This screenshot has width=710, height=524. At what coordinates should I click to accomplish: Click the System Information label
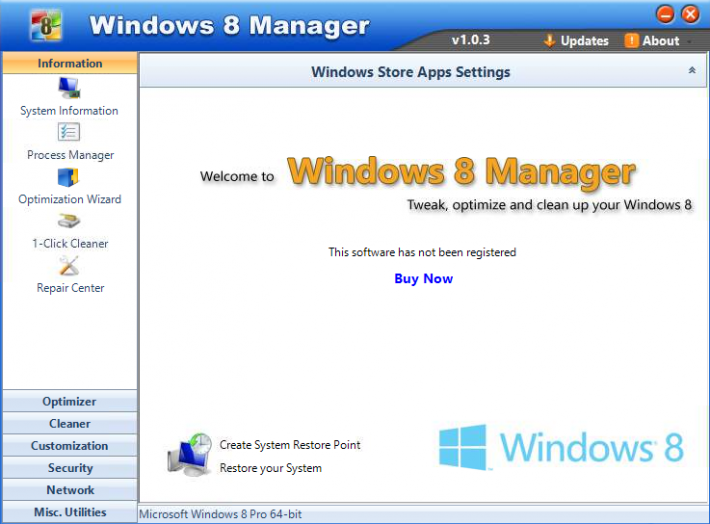[x=69, y=111]
